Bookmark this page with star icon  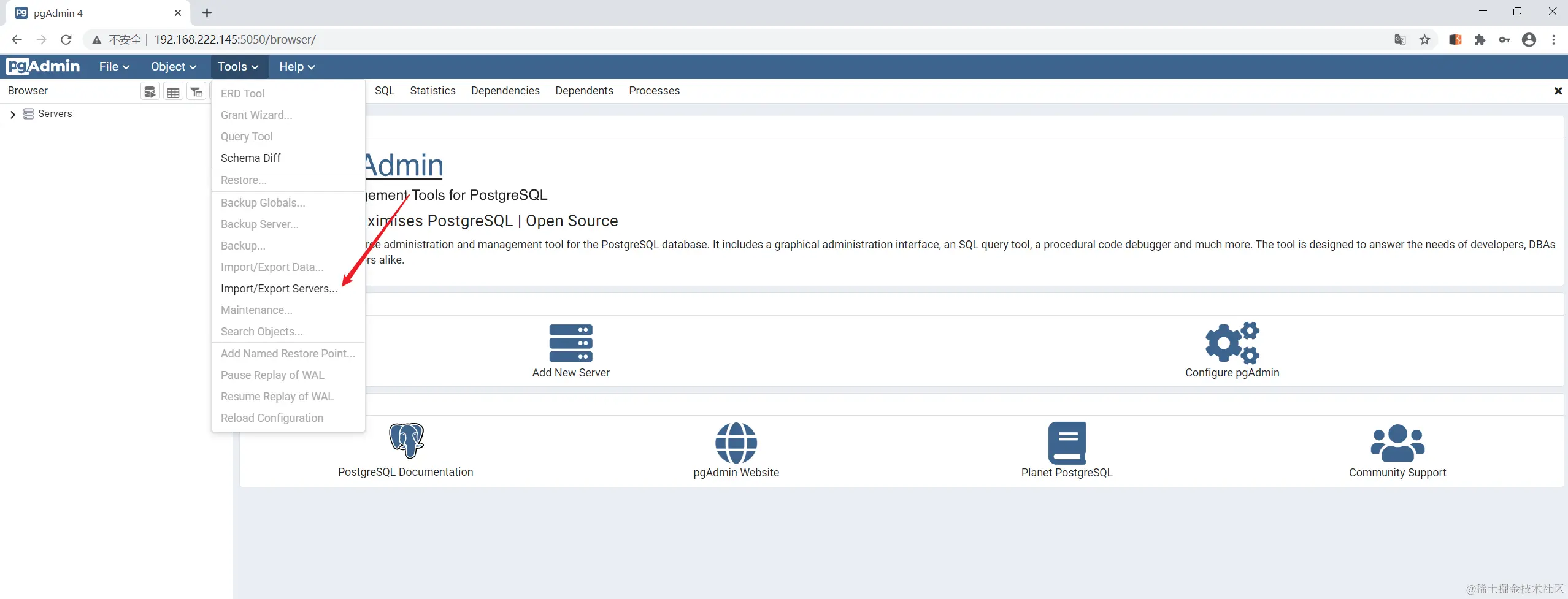(1424, 40)
